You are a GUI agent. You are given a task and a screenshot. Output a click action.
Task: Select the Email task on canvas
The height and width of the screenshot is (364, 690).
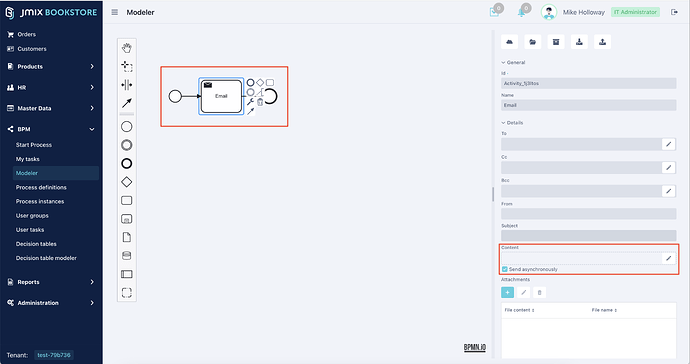(221, 96)
